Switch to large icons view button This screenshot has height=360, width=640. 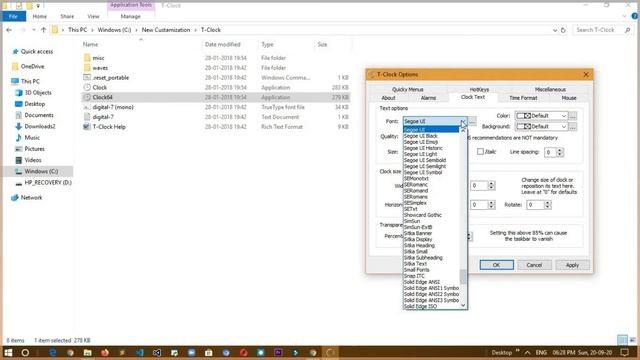click(x=633, y=340)
